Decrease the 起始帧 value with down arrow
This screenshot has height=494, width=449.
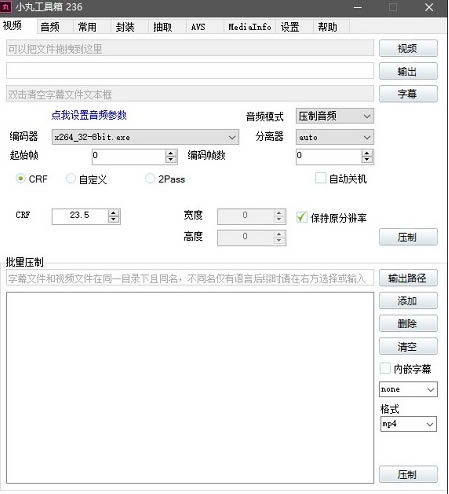pos(171,159)
